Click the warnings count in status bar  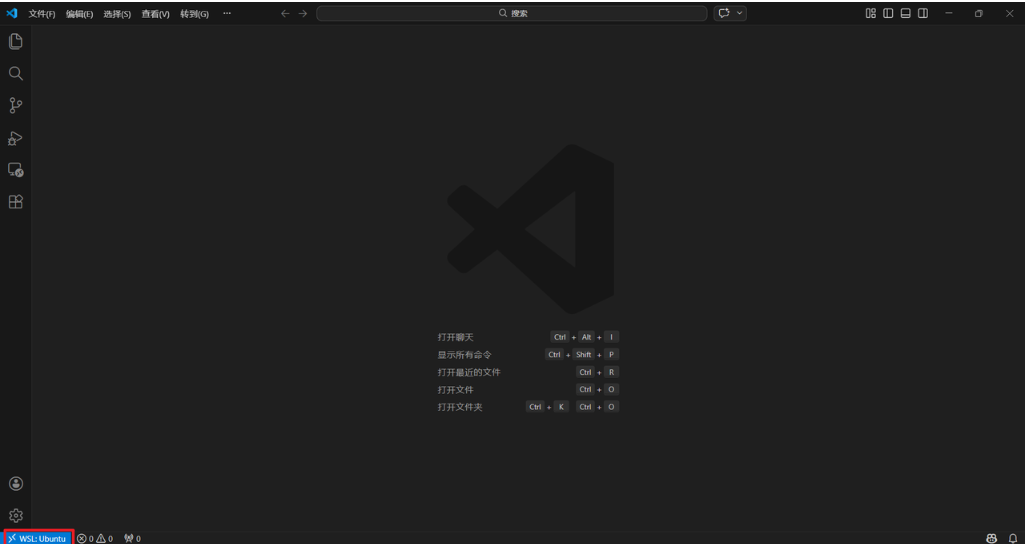pos(105,539)
